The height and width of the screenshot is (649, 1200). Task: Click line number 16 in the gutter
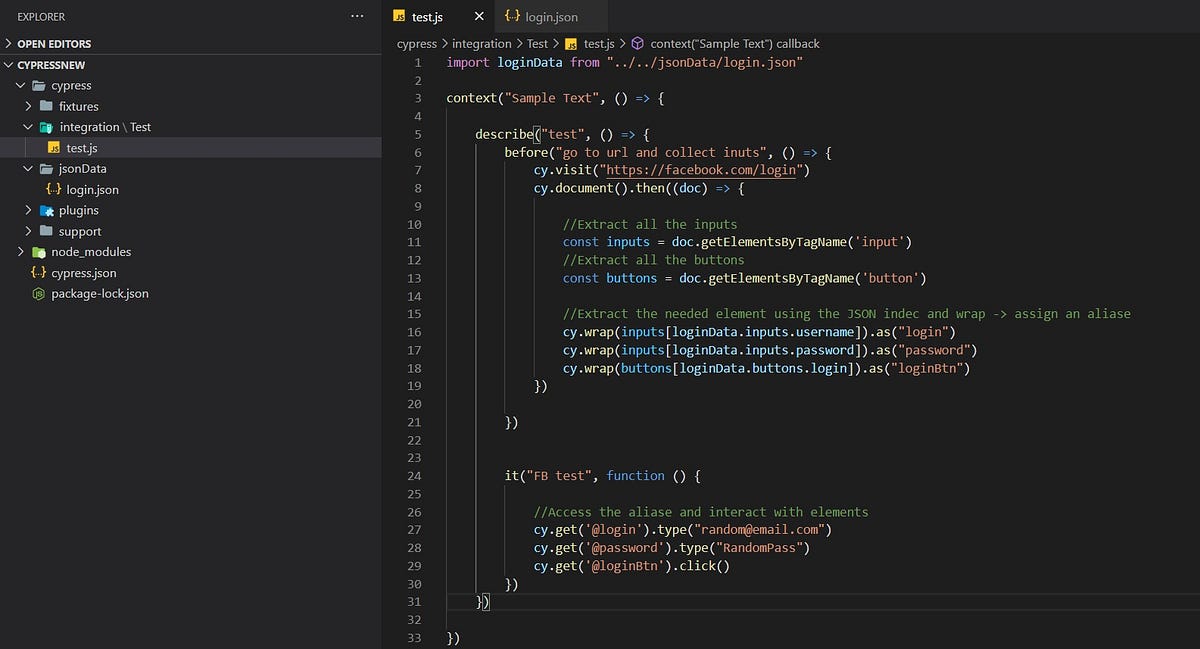[414, 331]
